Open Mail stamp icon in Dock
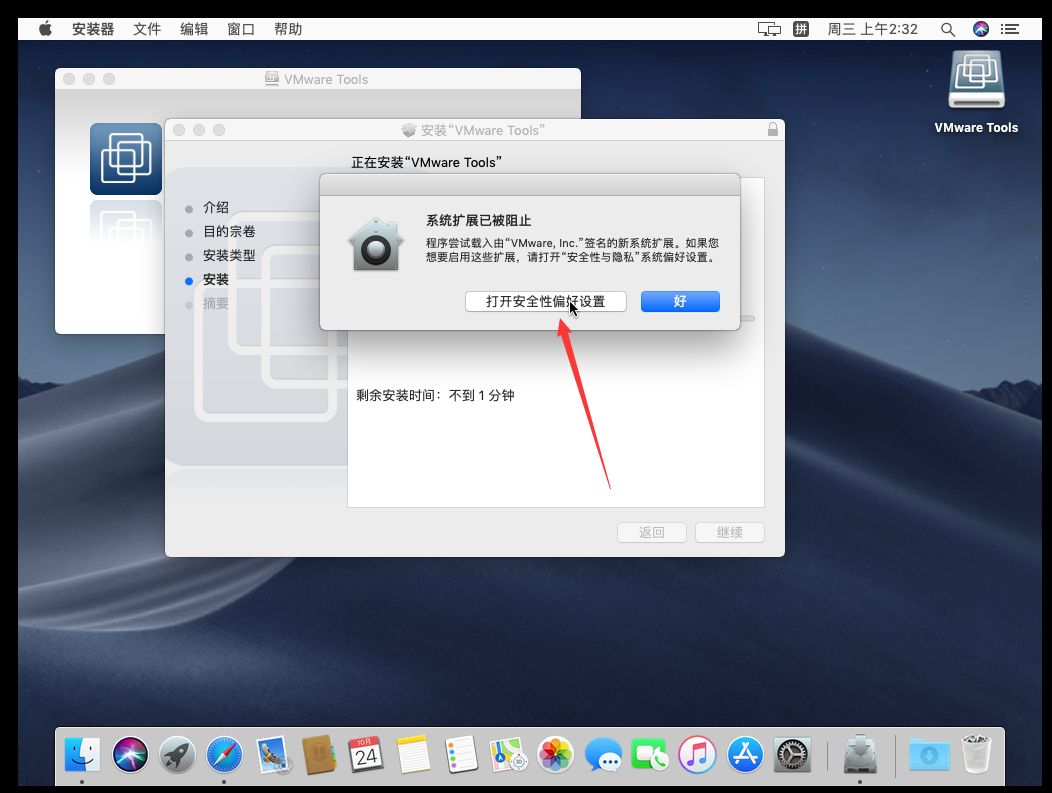 [272, 755]
